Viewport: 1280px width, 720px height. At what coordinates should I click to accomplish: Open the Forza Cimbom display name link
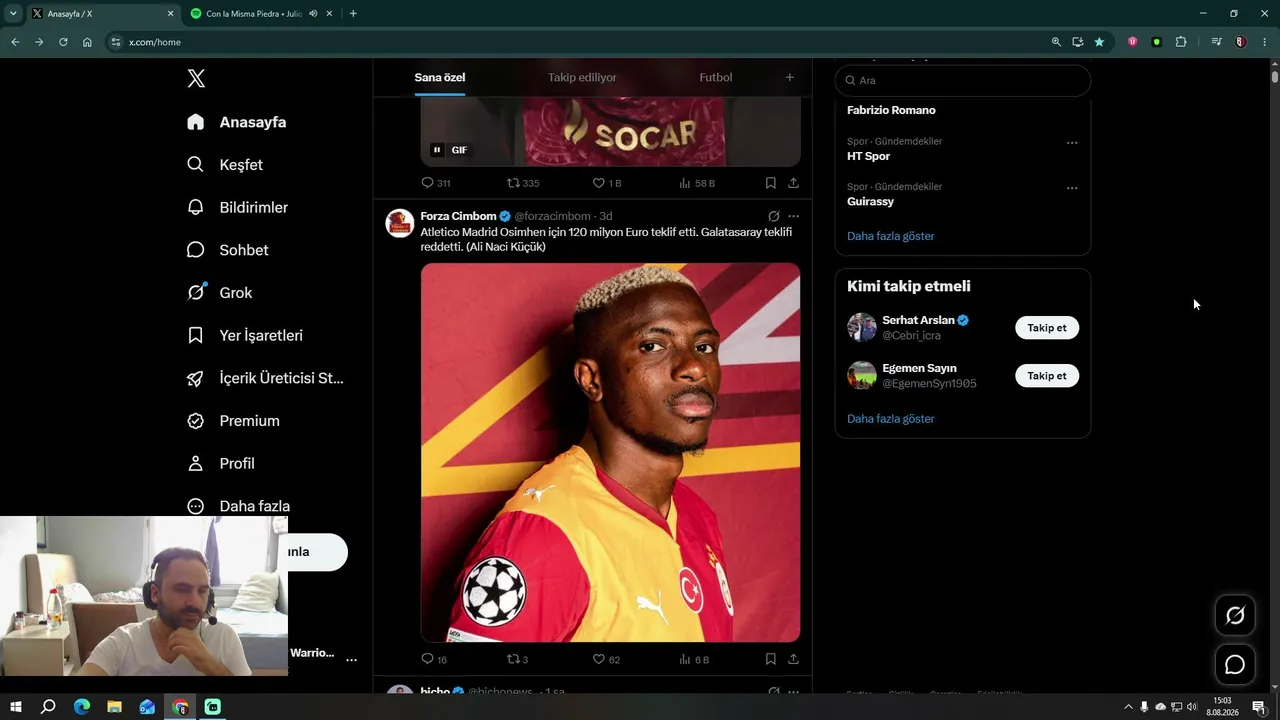click(458, 216)
